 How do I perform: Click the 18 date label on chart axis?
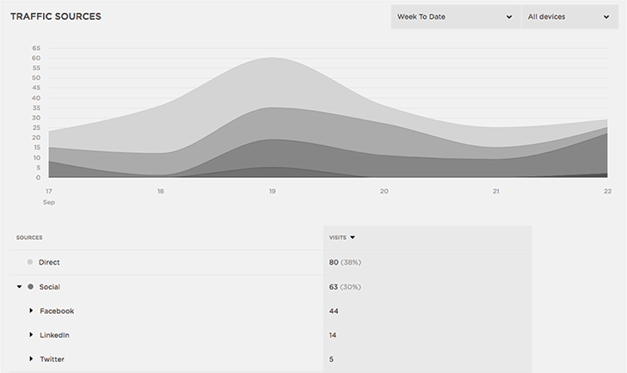pyautogui.click(x=160, y=191)
